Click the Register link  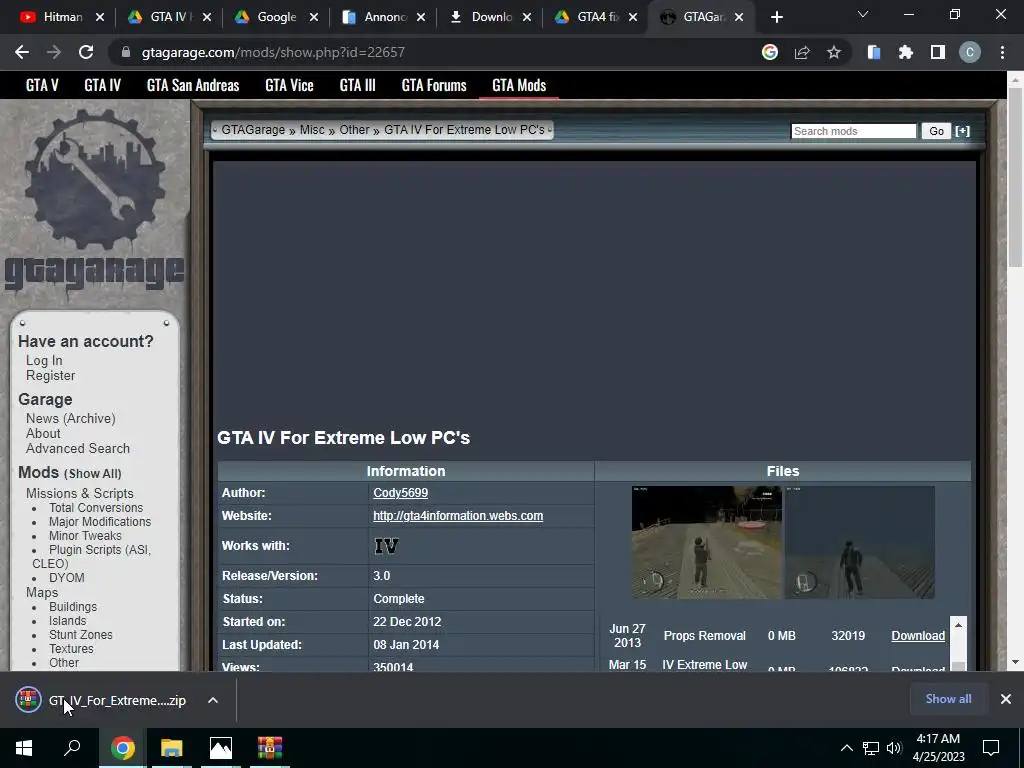click(50, 376)
